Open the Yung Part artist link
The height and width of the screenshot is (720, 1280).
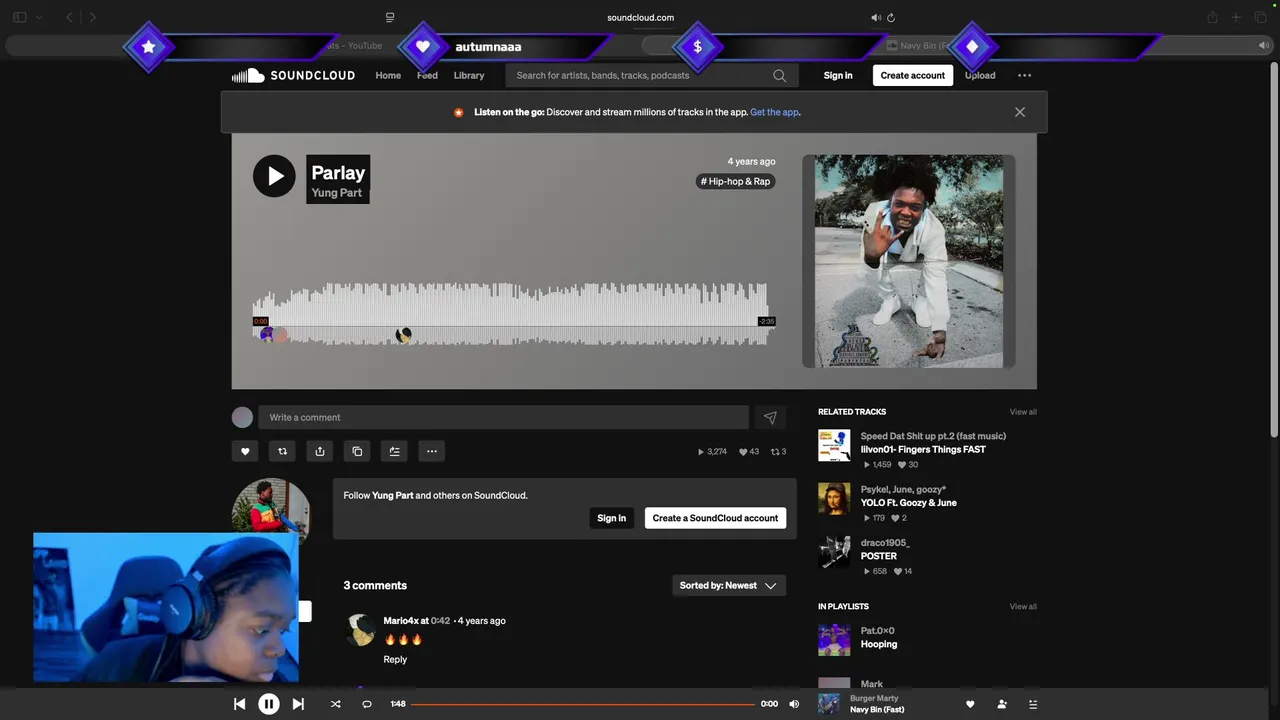337,193
